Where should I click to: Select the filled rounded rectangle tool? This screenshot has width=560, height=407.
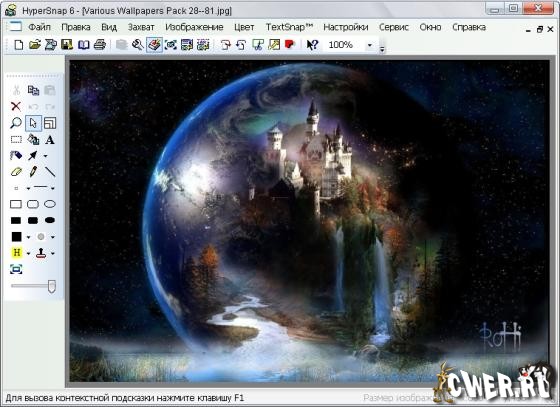[33, 220]
